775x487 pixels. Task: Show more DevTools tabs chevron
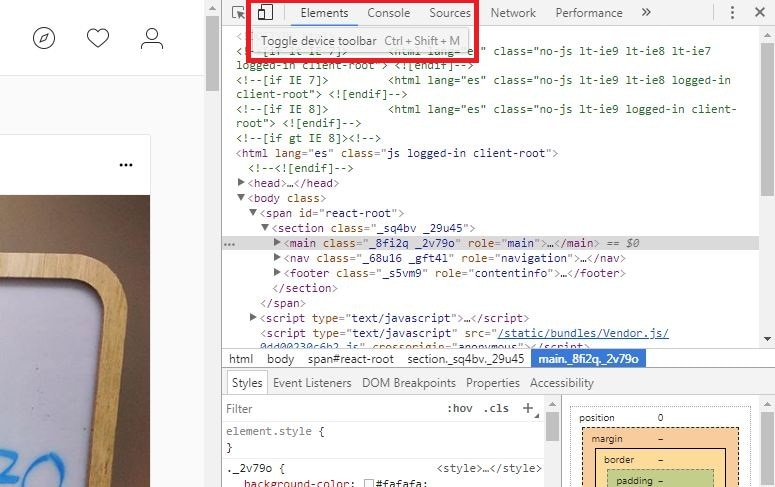pyautogui.click(x=646, y=12)
